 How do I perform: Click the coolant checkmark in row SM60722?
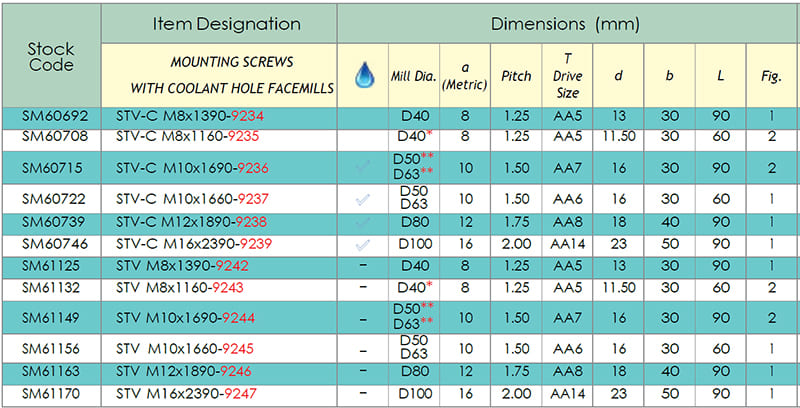(362, 198)
